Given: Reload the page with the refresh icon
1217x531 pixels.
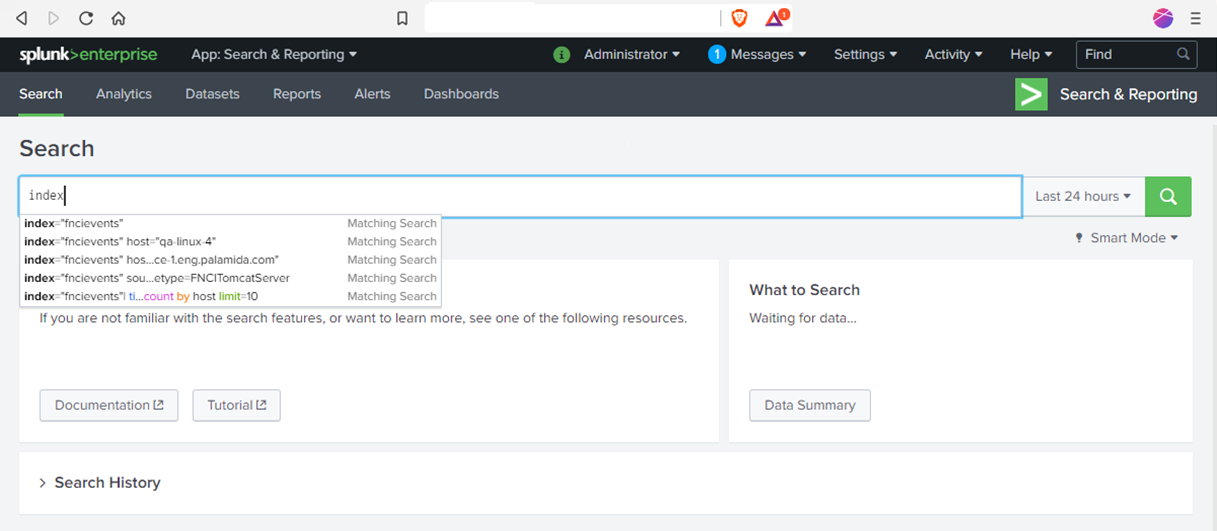Looking at the screenshot, I should click(x=86, y=18).
